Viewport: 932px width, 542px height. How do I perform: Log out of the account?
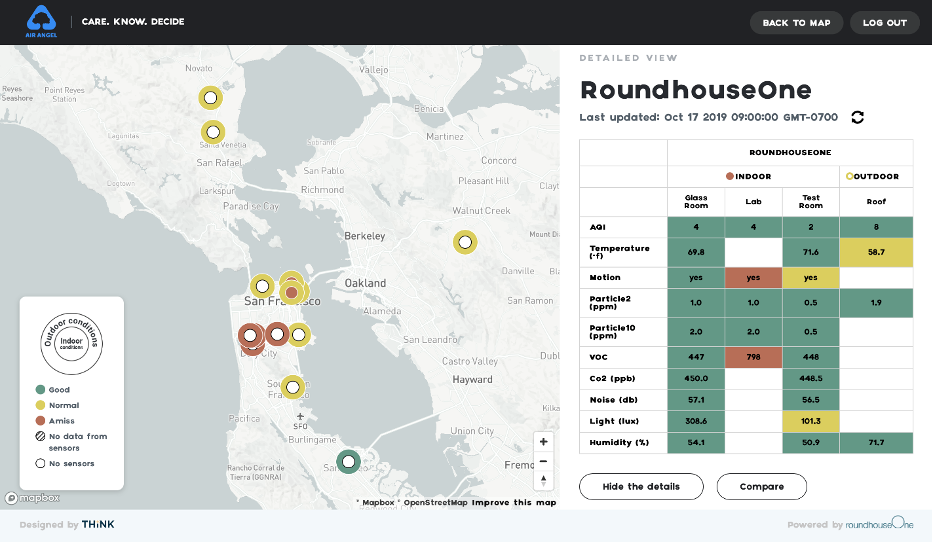click(x=884, y=23)
